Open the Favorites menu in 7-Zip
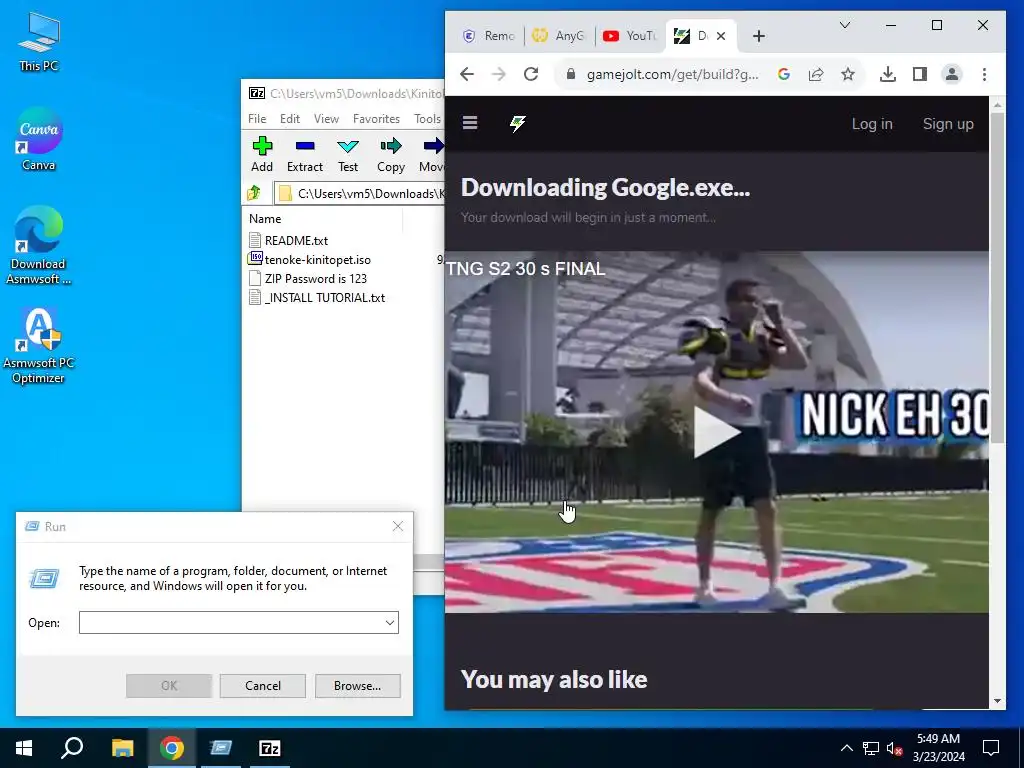Viewport: 1024px width, 768px height. [x=376, y=119]
